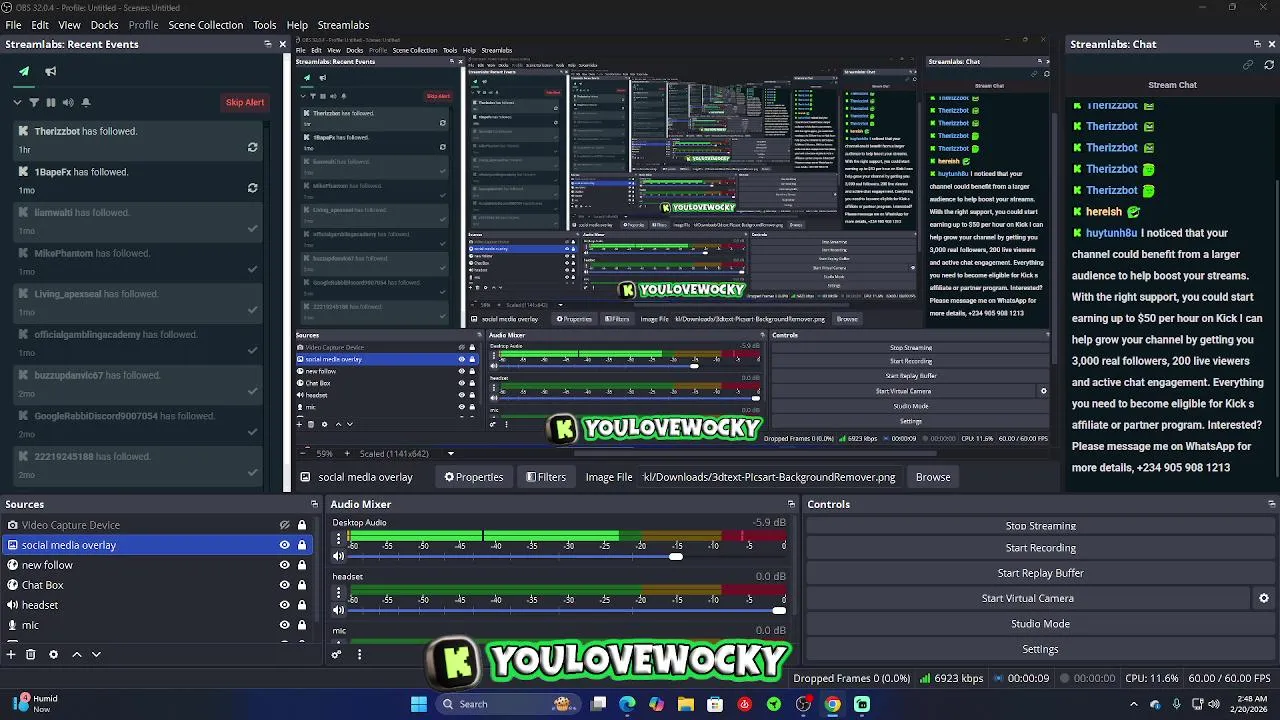This screenshot has height=720, width=1280.
Task: Mute Desktop Audio using its speaker icon
Action: 338,556
